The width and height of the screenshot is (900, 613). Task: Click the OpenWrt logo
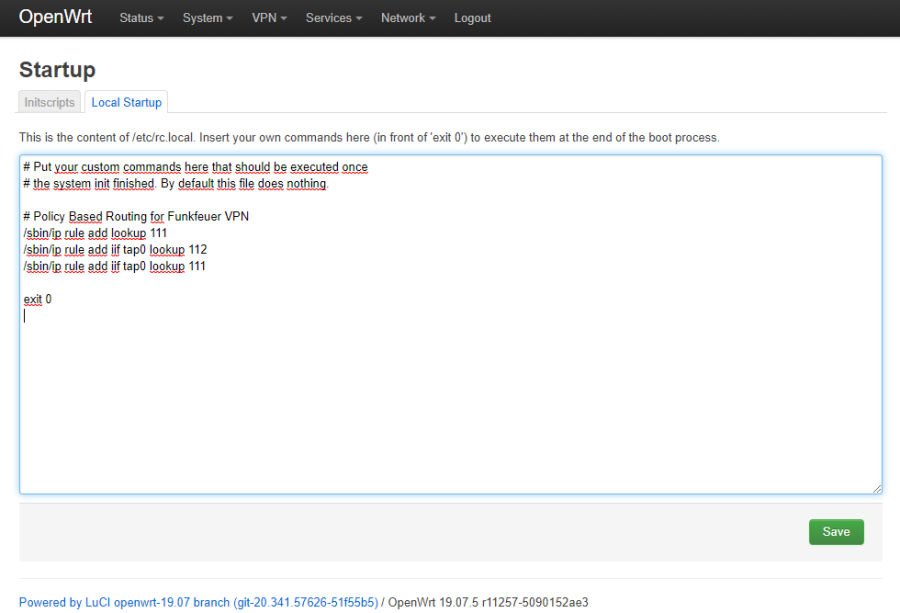click(x=56, y=17)
